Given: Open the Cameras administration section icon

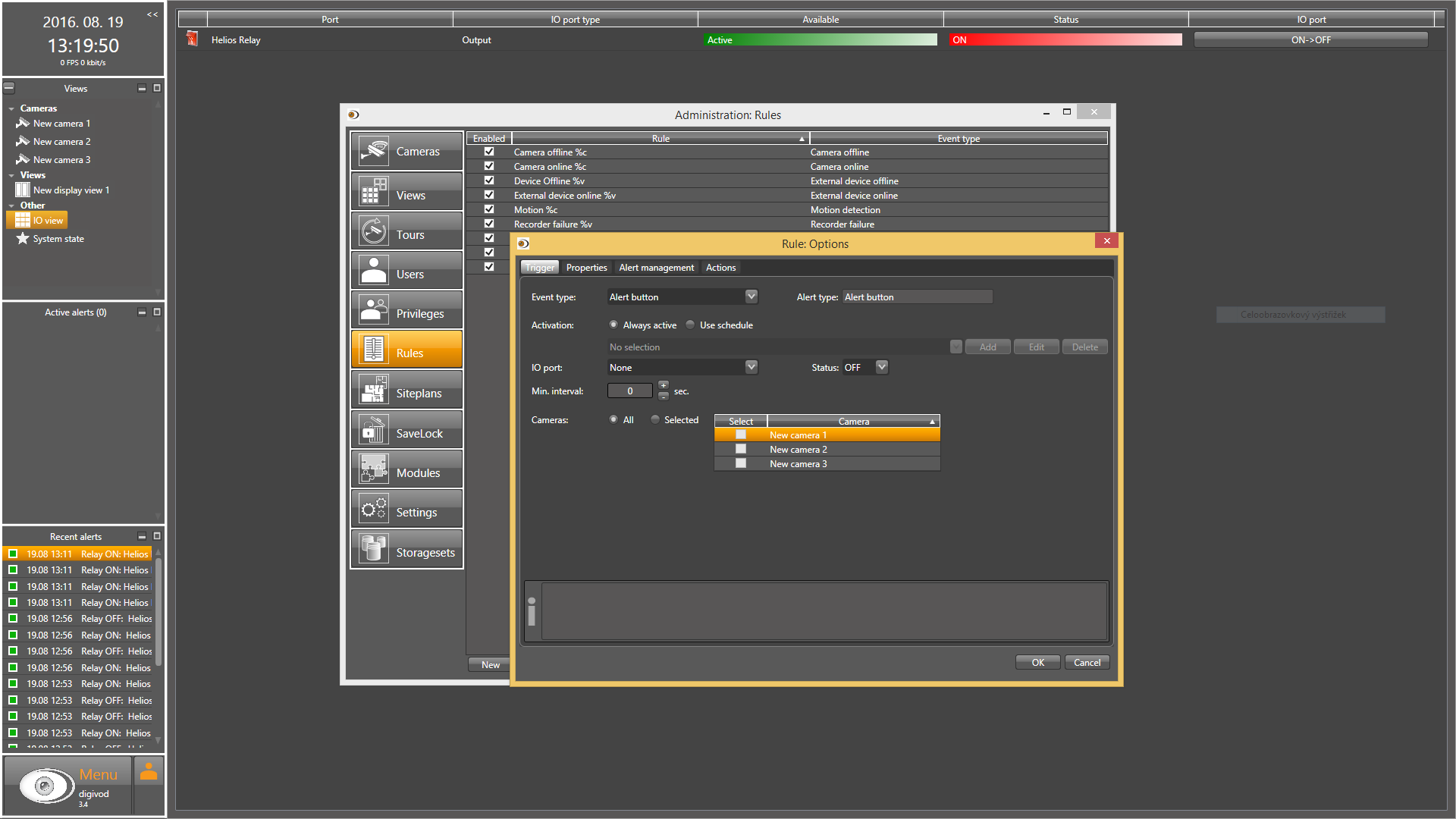Looking at the screenshot, I should (x=374, y=151).
